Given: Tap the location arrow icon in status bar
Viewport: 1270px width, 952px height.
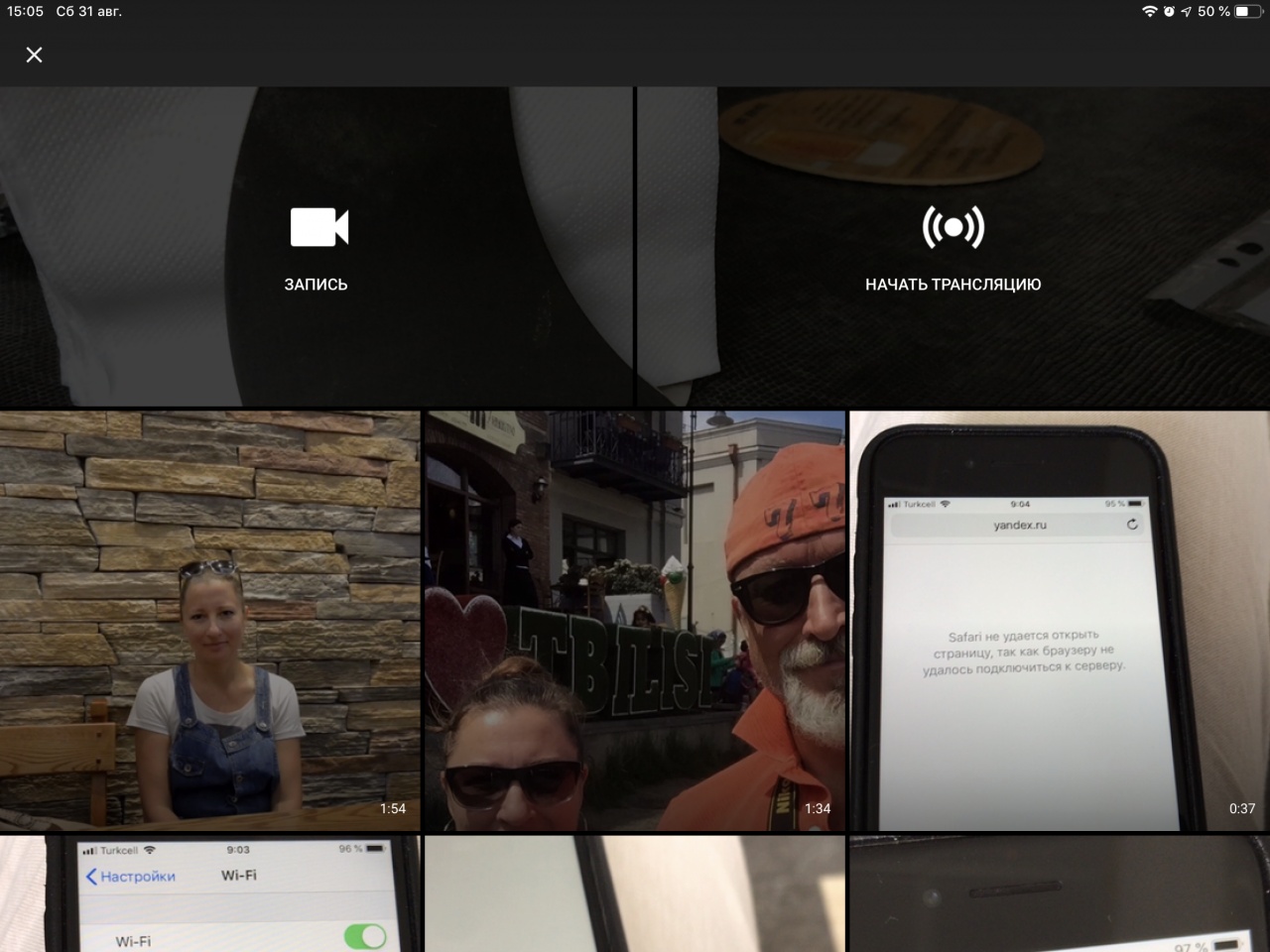Looking at the screenshot, I should (x=1186, y=11).
